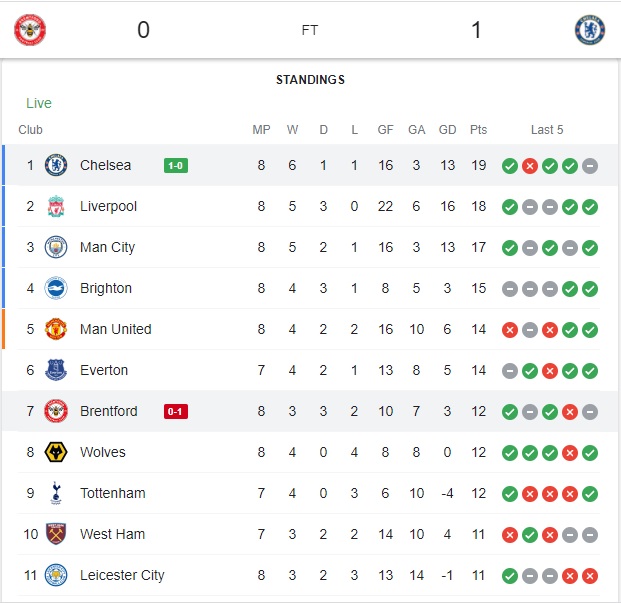
Task: Select the Man City badge in the table
Action: pos(56,247)
